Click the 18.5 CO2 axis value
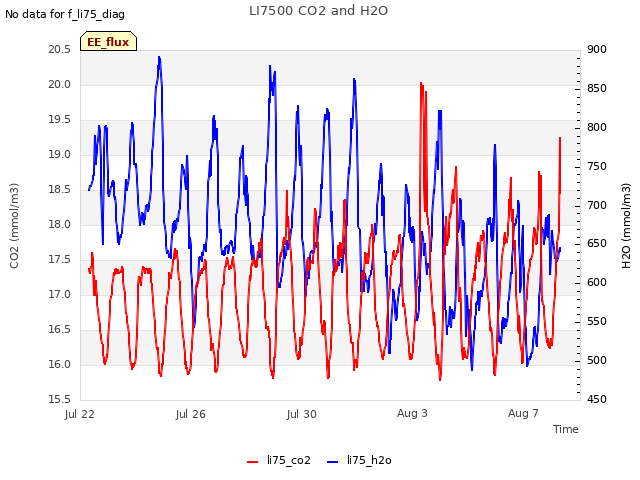The height and width of the screenshot is (480, 640). pos(60,189)
